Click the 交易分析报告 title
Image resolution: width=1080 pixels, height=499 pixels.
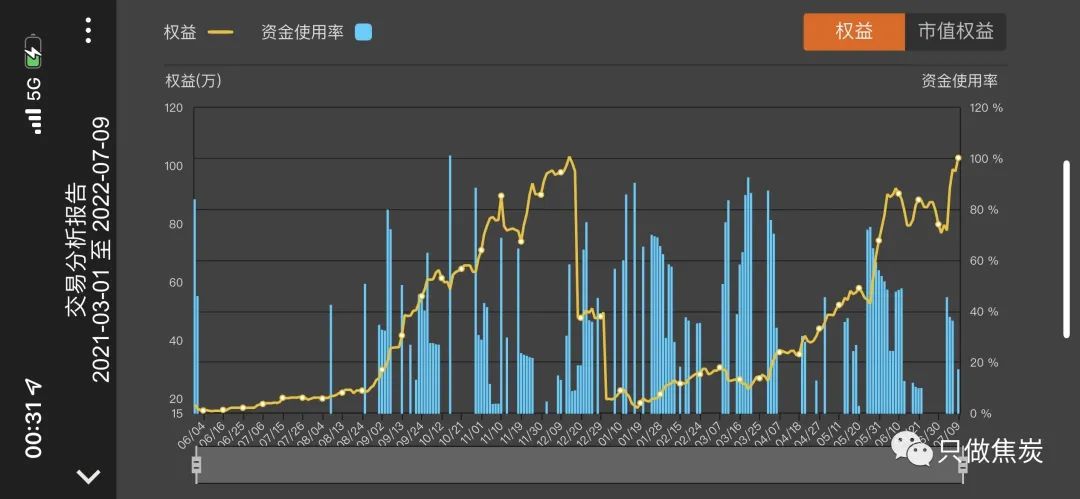[x=76, y=250]
